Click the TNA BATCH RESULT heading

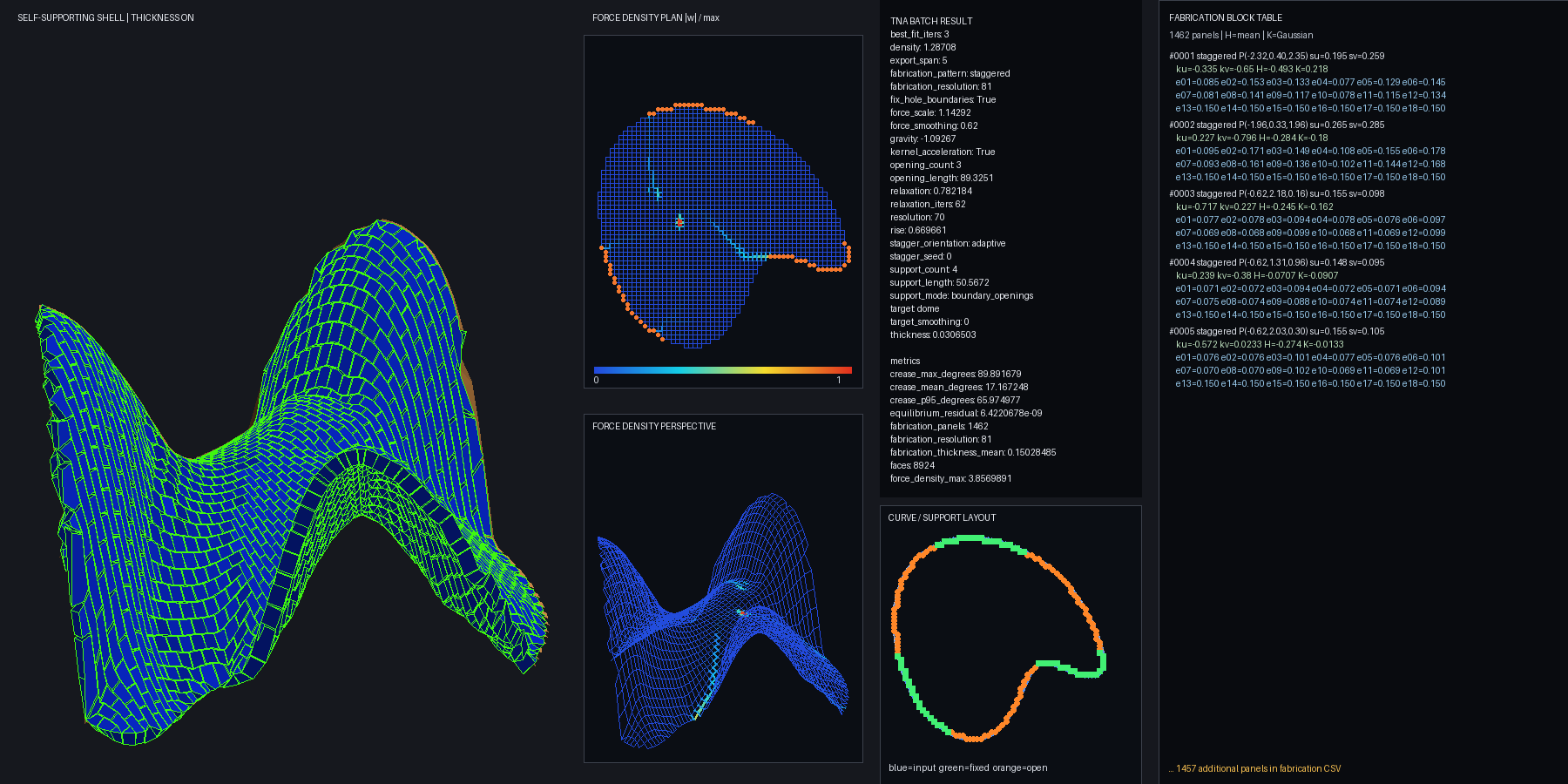pyautogui.click(x=931, y=21)
